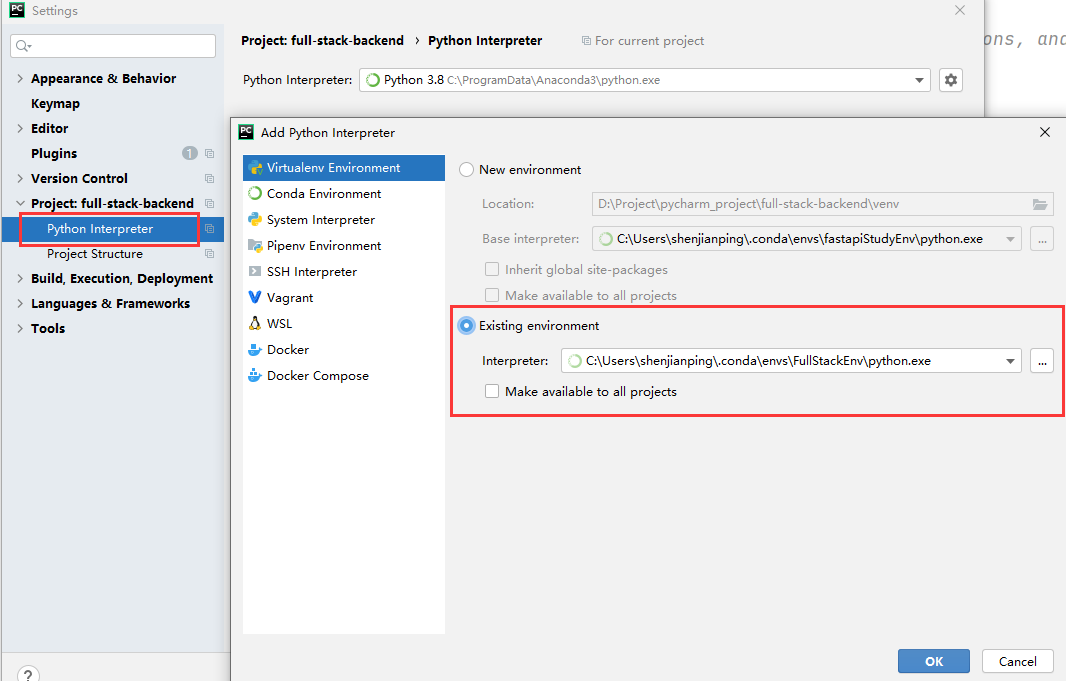Expand Build, Execution, Deployment section
Image resolution: width=1066 pixels, height=681 pixels.
[x=20, y=279]
